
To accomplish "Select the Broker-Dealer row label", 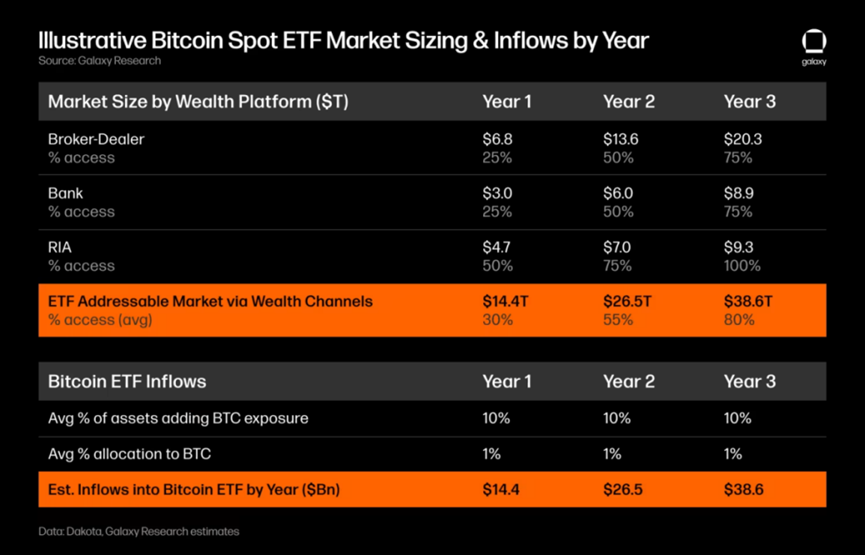I will [96, 139].
